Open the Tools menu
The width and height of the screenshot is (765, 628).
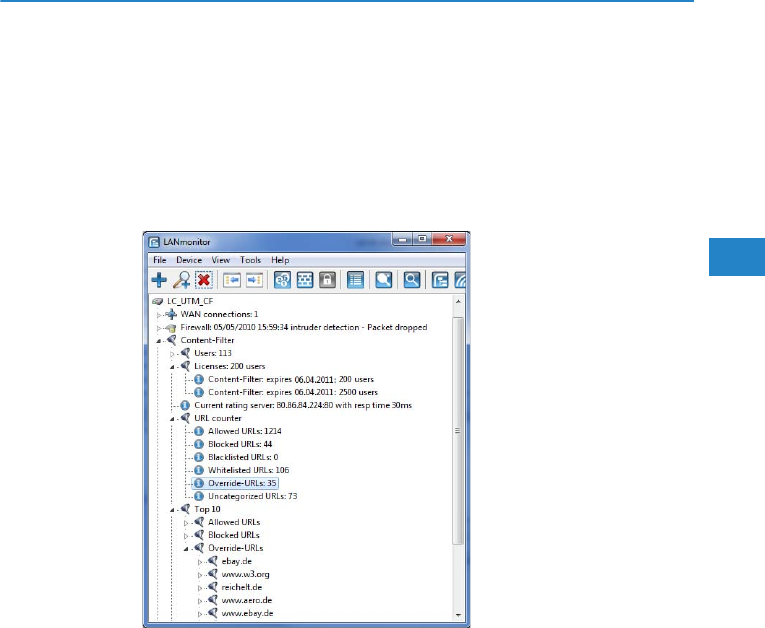[250, 260]
